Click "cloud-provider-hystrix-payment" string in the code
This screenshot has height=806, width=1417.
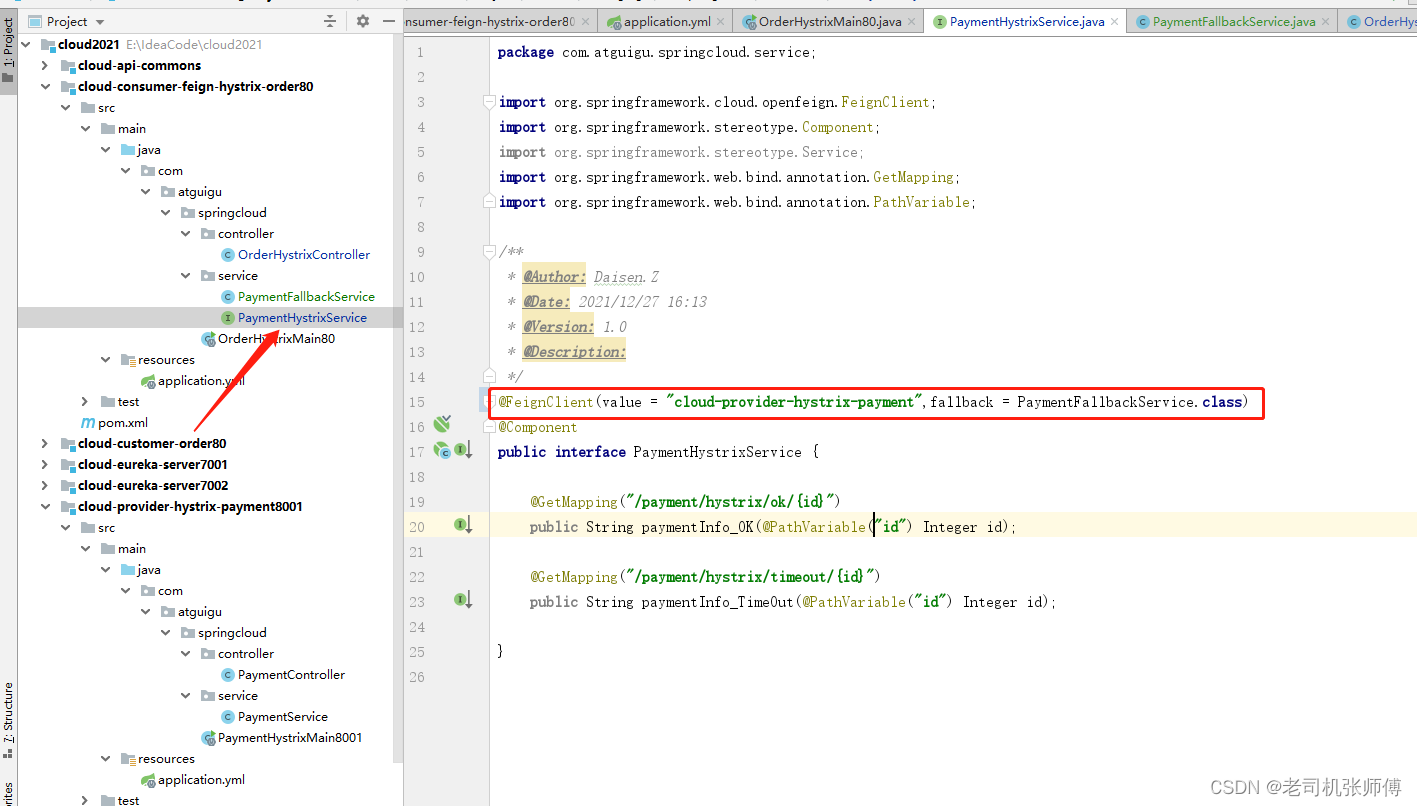[x=796, y=402]
